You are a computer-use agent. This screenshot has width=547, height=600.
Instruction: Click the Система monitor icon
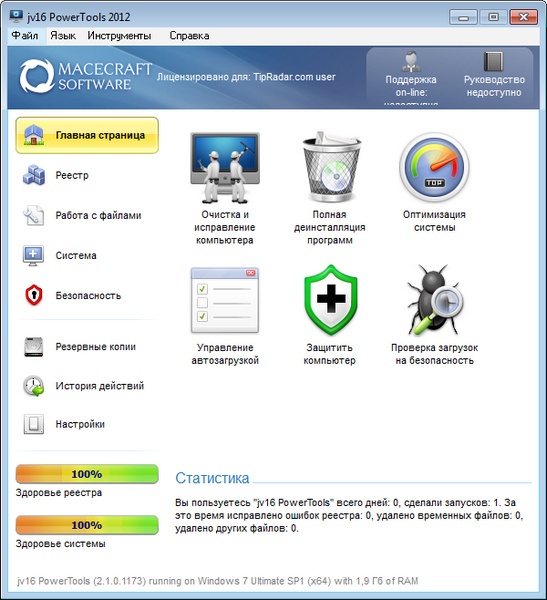34,255
